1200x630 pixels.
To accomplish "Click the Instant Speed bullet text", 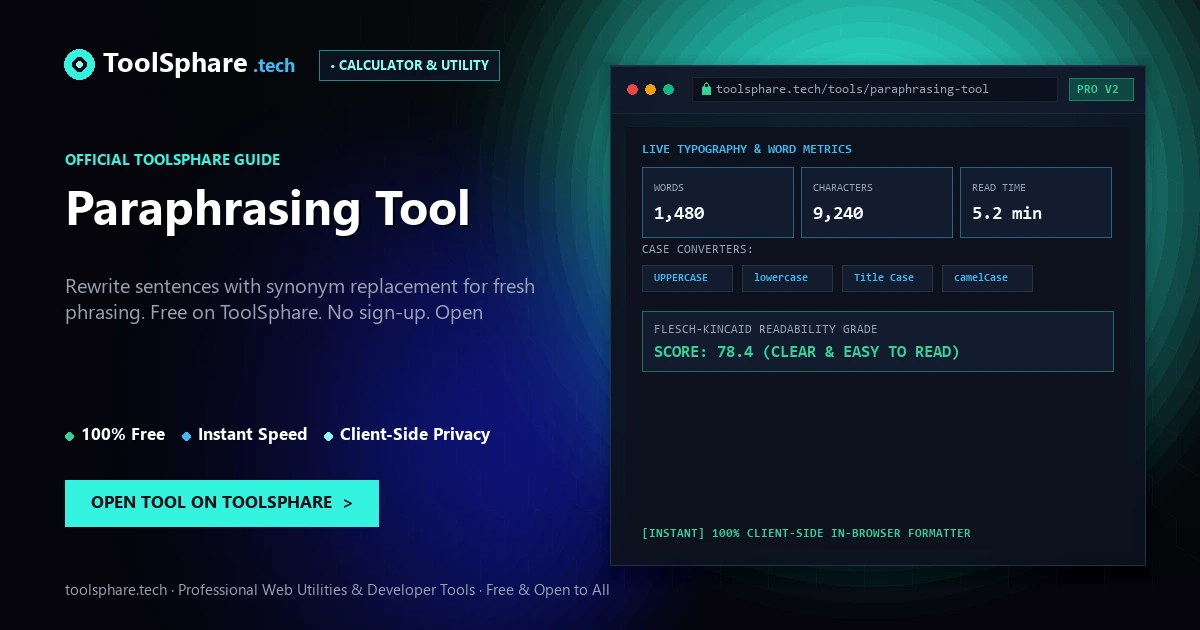I will (x=252, y=434).
